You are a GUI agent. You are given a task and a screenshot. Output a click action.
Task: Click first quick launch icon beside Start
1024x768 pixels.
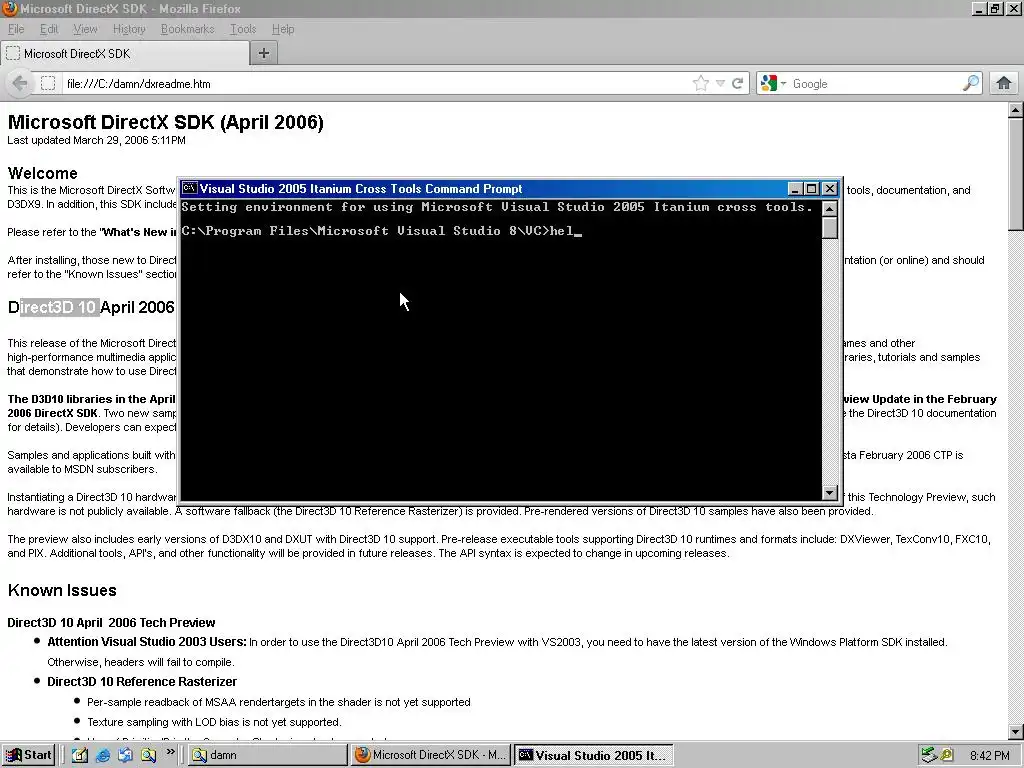[x=80, y=755]
